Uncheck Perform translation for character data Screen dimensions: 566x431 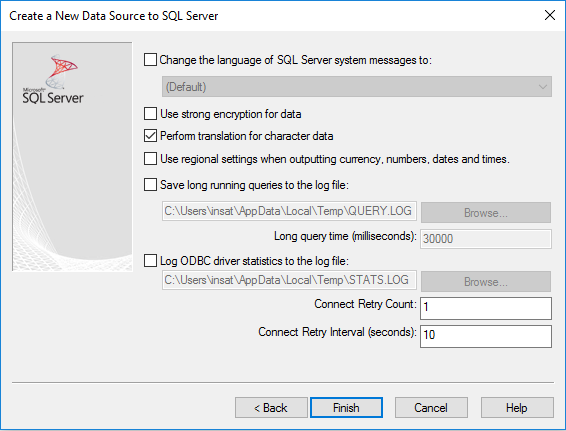click(x=150, y=136)
